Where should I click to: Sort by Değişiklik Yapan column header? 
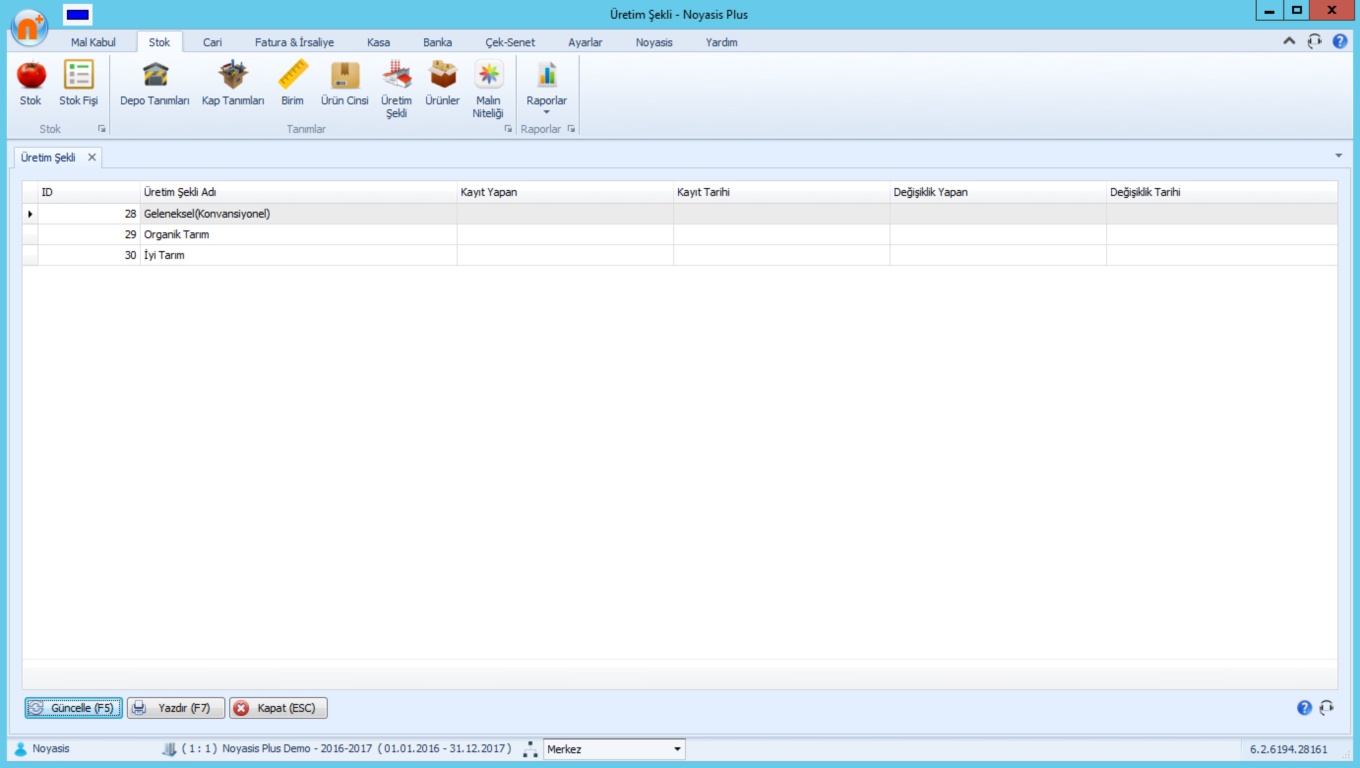click(x=998, y=192)
